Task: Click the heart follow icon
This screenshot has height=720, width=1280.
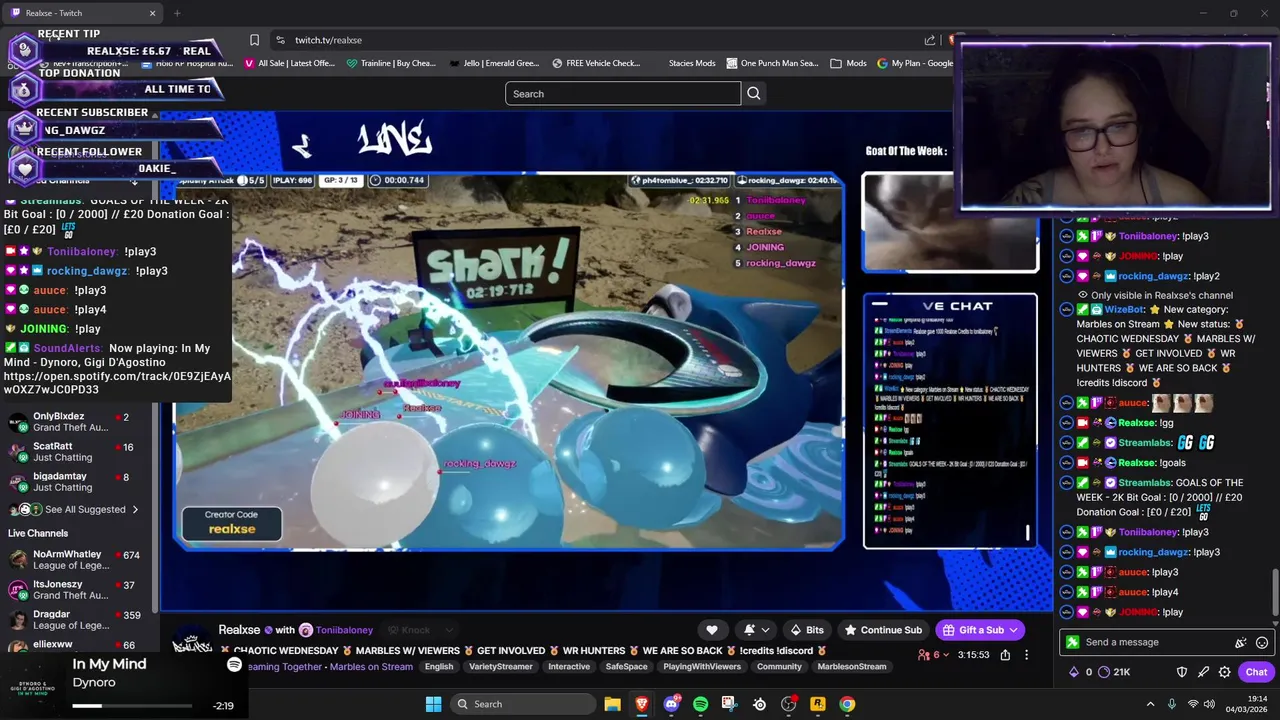Action: click(712, 630)
